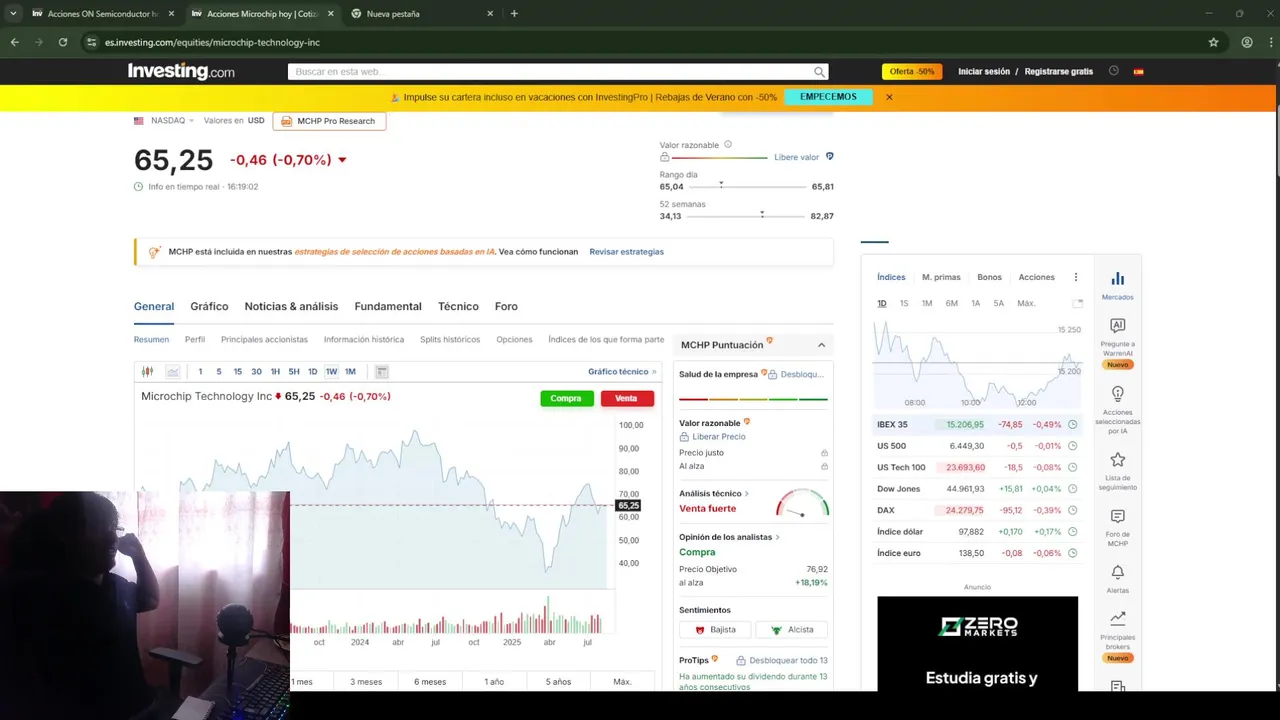Expand Opinión de los analistas link

pos(729,537)
